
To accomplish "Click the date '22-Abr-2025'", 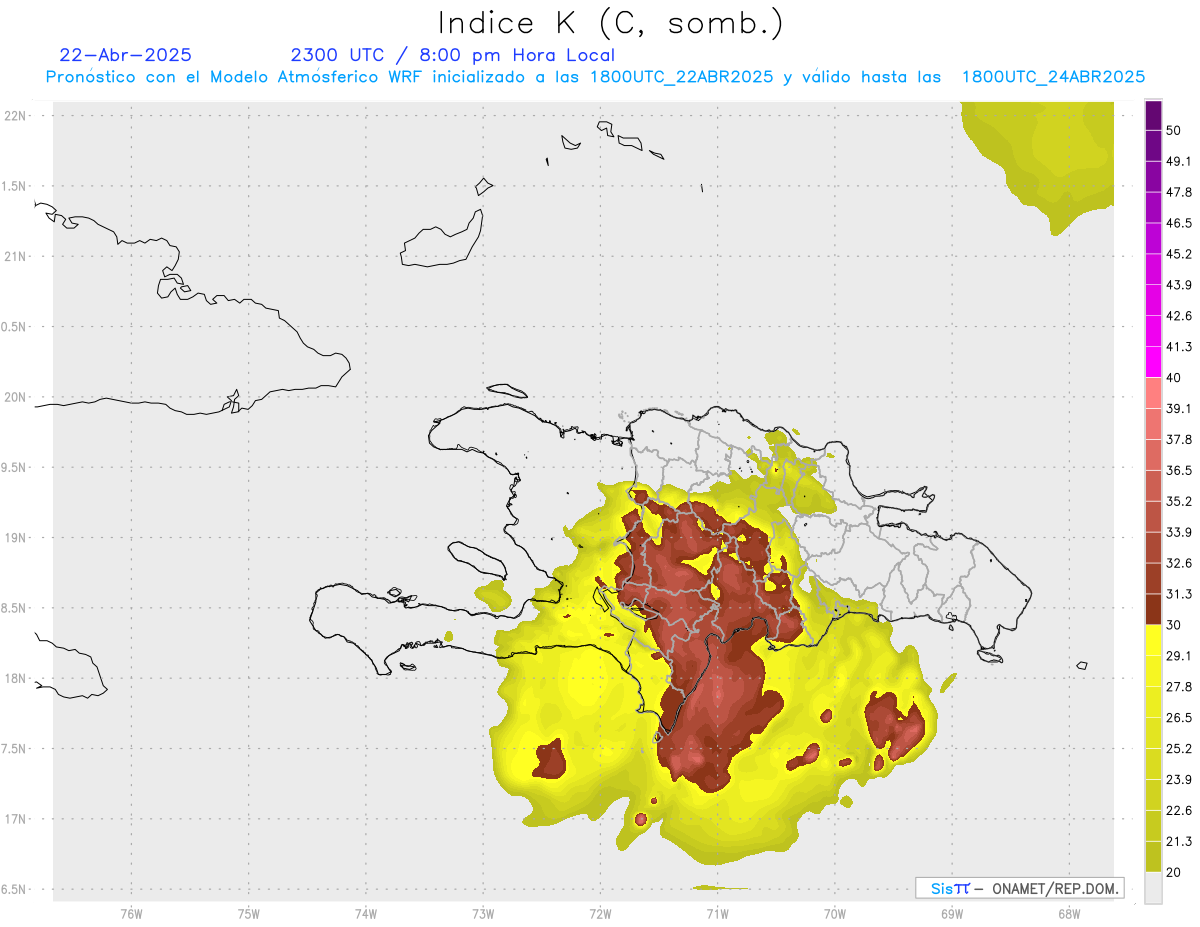I will pyautogui.click(x=125, y=55).
